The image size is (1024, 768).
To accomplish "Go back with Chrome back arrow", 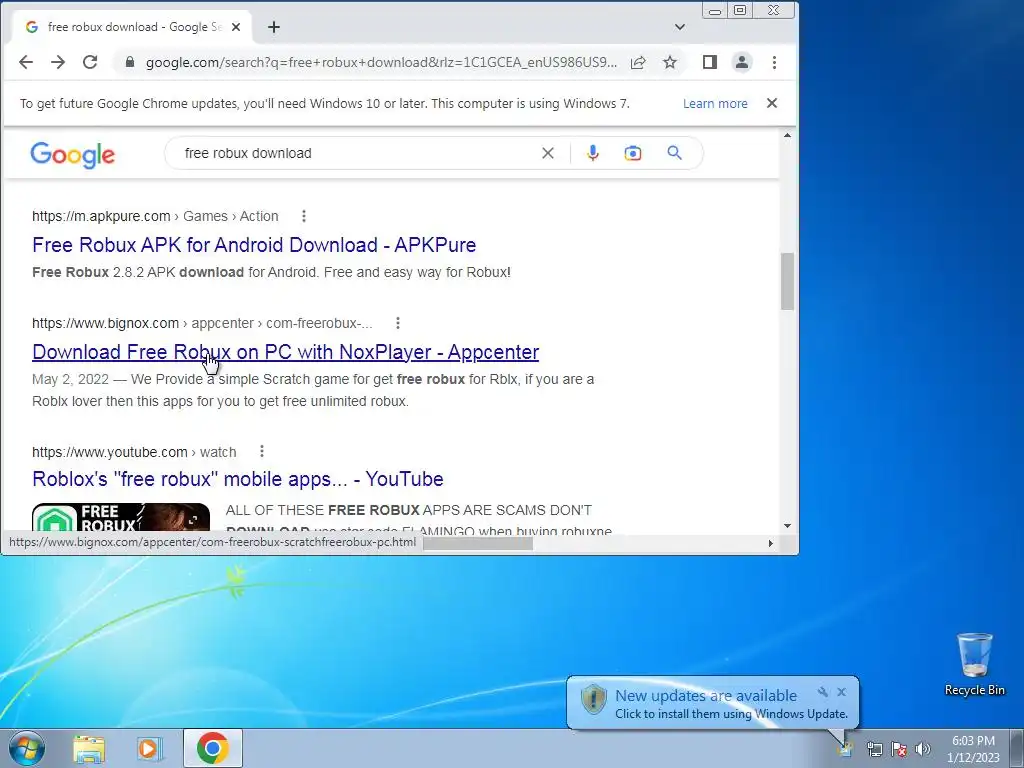I will (25, 62).
